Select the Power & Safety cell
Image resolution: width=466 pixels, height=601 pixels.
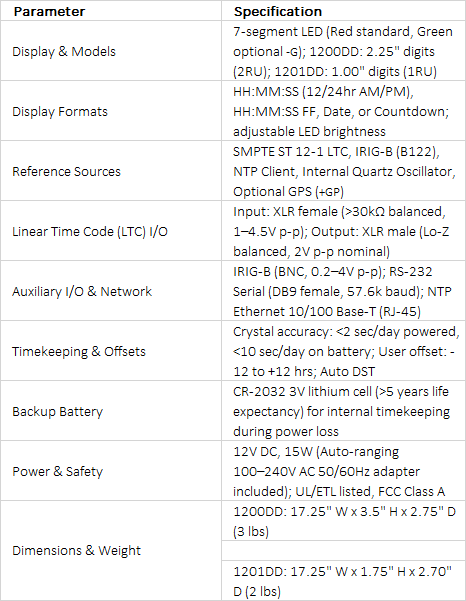(111, 471)
